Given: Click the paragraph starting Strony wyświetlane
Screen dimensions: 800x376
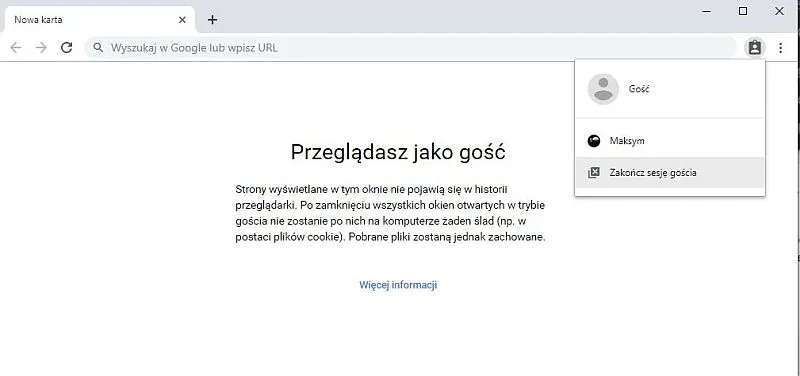Looking at the screenshot, I should coord(391,213).
